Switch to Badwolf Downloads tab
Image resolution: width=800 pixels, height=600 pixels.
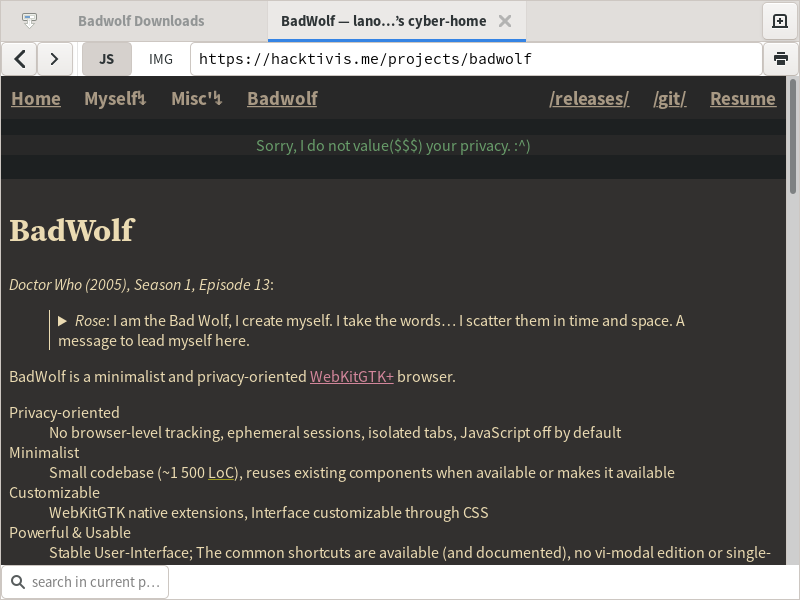click(x=140, y=21)
